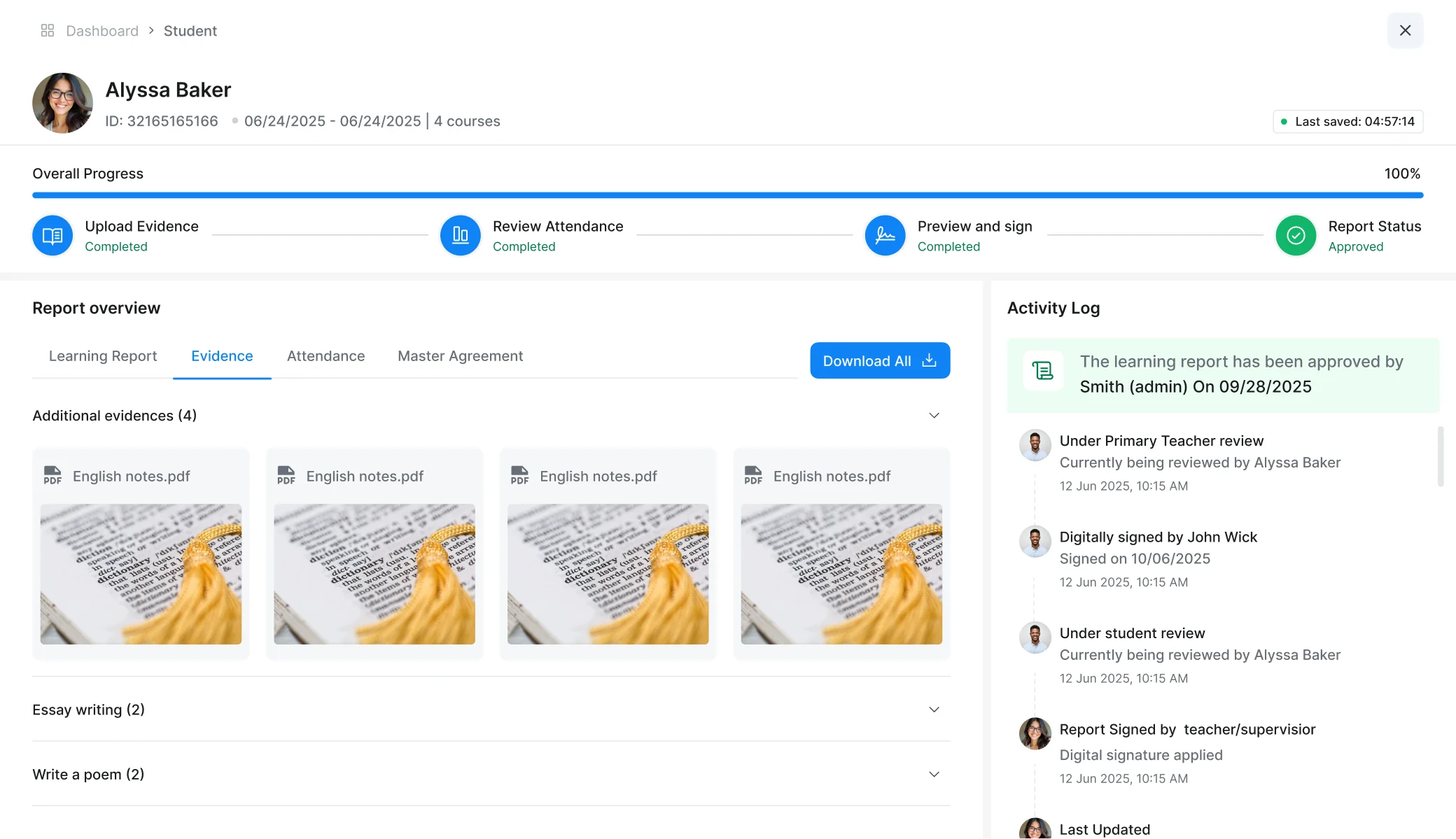
Task: Click the Activity Log scrollbar
Action: point(1441,456)
